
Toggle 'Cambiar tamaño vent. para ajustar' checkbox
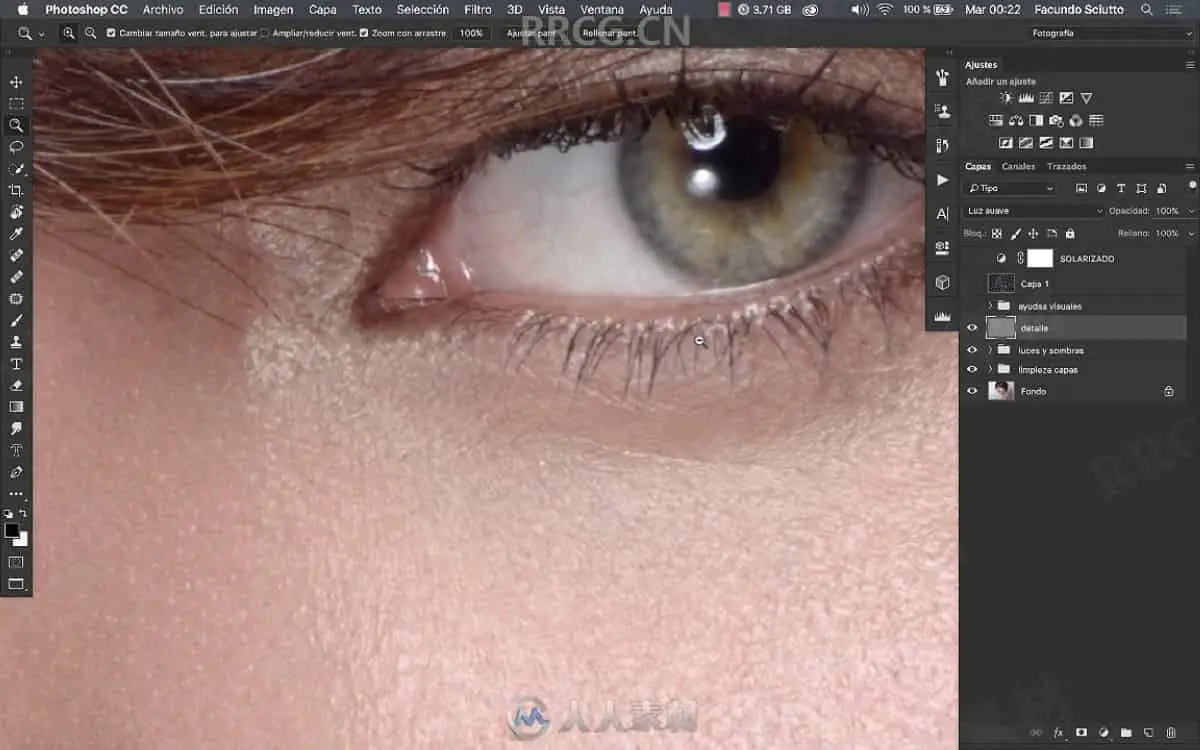111,33
